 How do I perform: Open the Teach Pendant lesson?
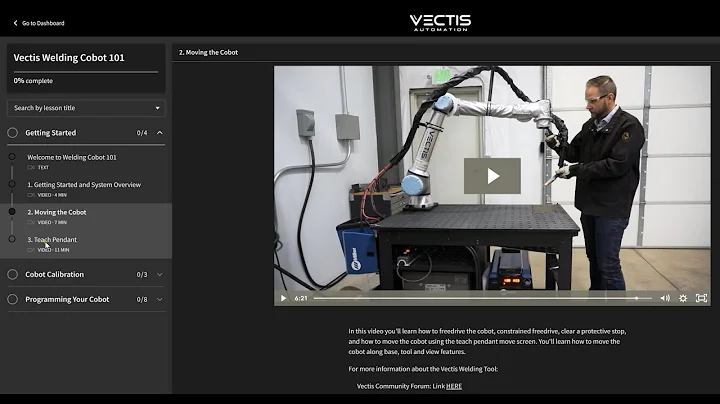tap(52, 240)
